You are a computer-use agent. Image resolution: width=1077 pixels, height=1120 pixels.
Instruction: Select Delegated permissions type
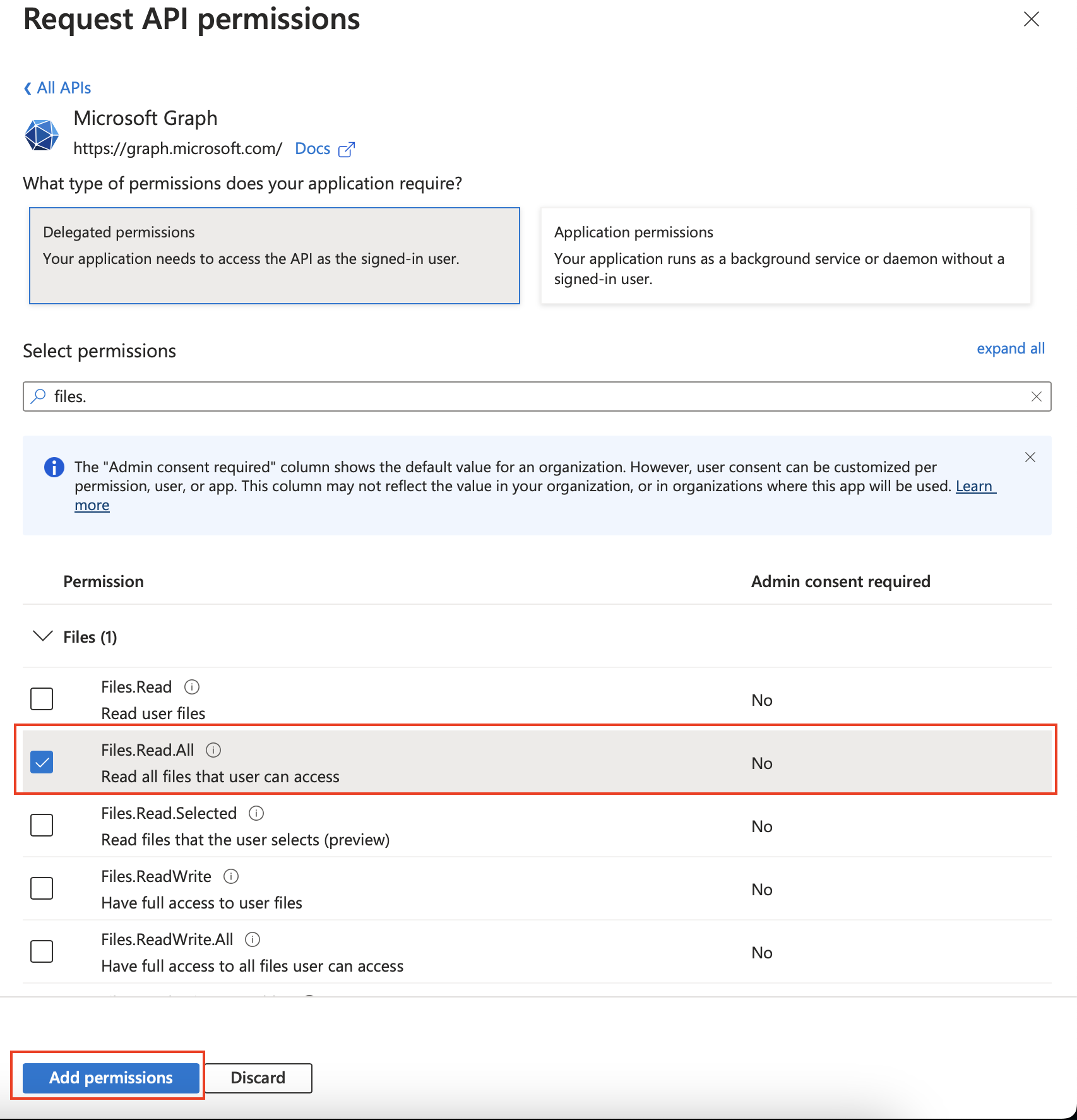click(x=275, y=256)
